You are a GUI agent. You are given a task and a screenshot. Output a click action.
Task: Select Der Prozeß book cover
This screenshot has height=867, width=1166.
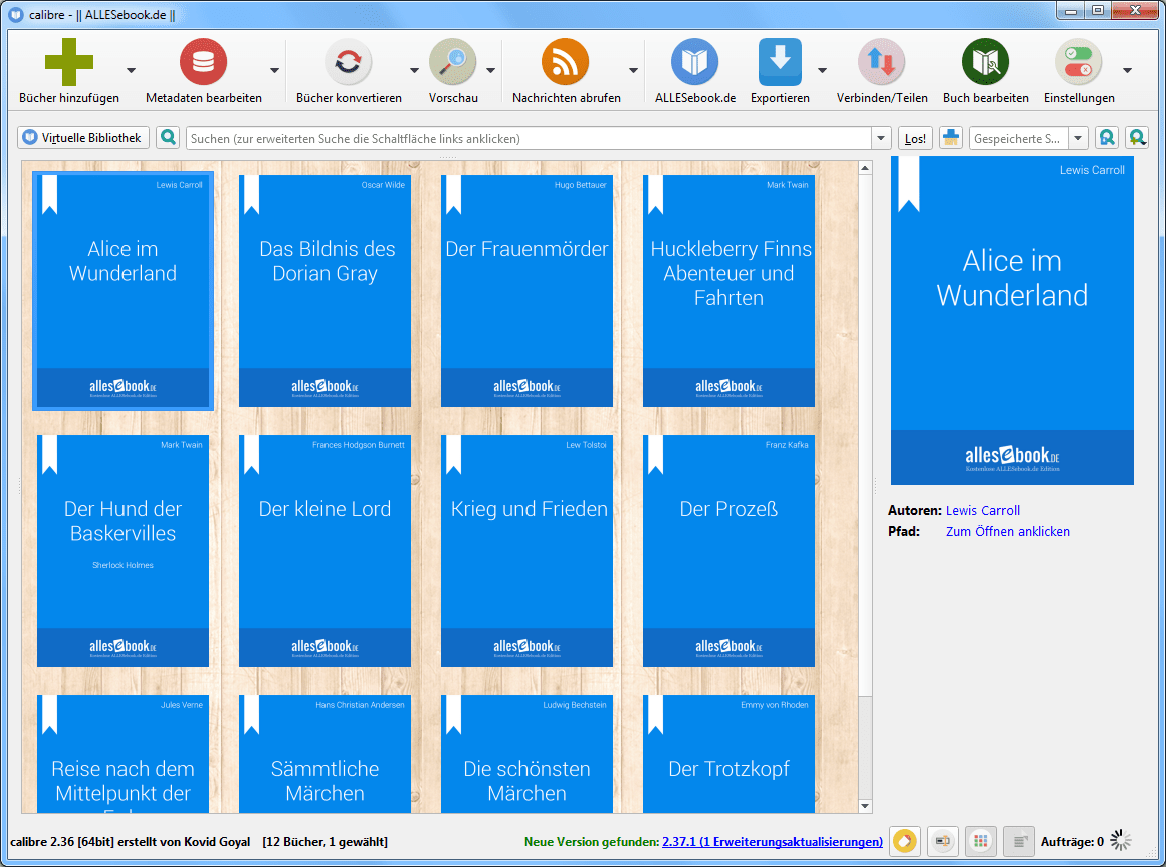729,551
